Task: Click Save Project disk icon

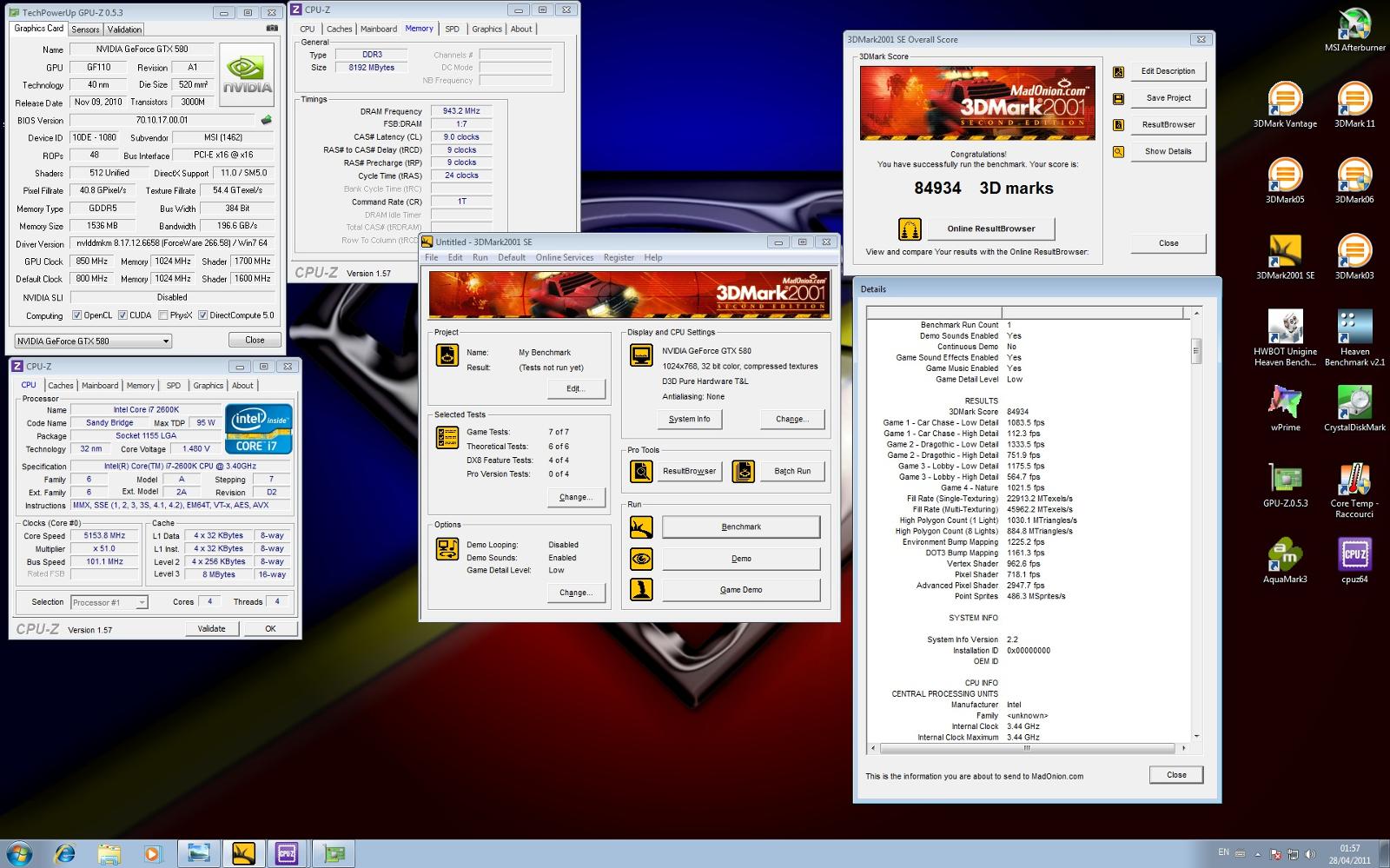Action: pos(1118,98)
